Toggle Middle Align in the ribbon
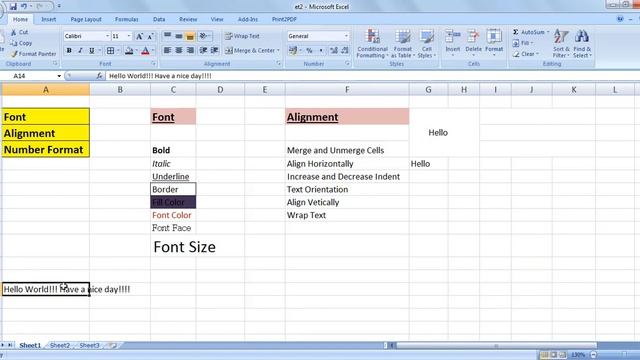 coord(179,36)
